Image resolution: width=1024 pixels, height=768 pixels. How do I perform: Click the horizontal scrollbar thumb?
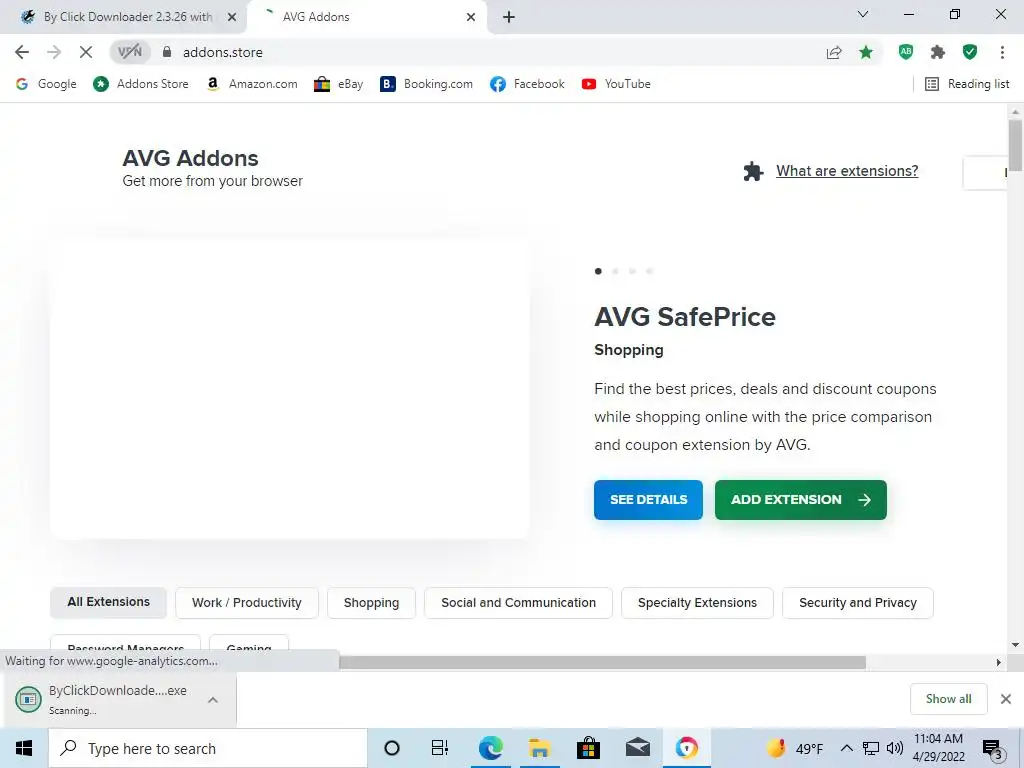pyautogui.click(x=602, y=662)
